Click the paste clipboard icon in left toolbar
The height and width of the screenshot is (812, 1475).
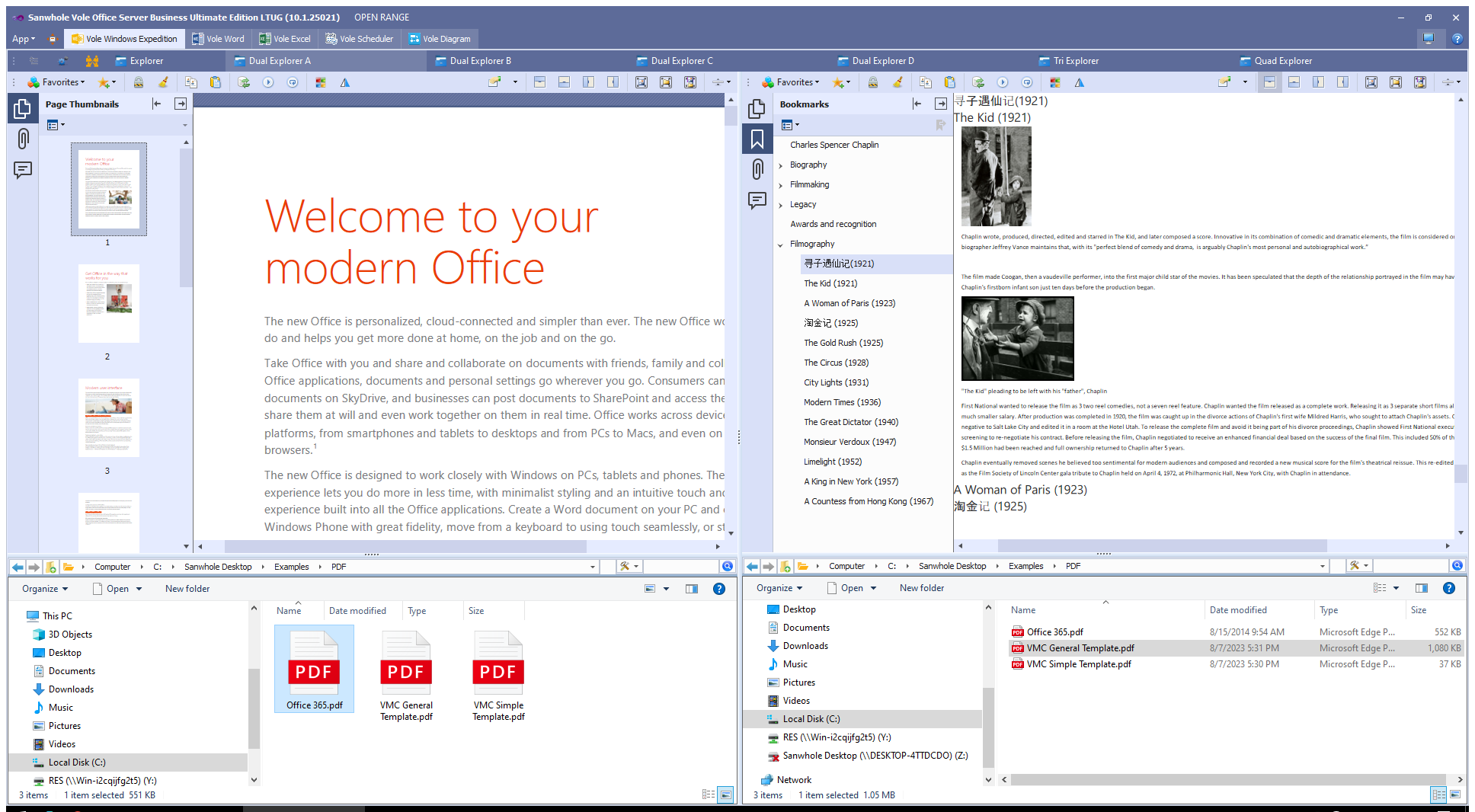pyautogui.click(x=216, y=82)
